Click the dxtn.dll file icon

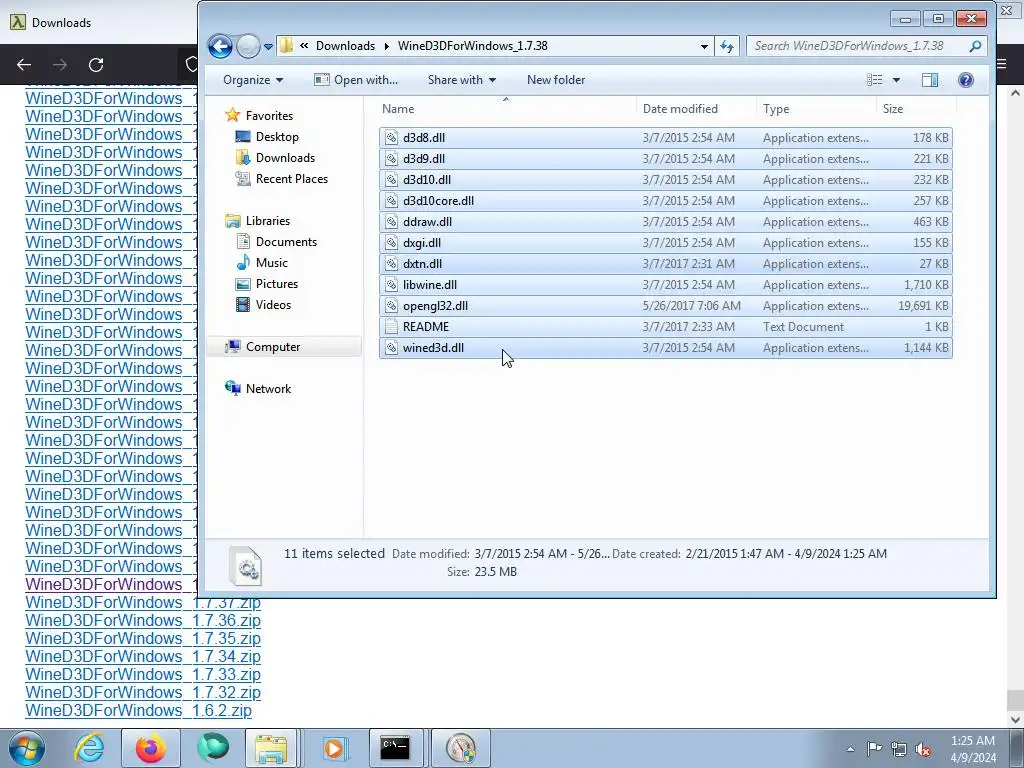(391, 264)
